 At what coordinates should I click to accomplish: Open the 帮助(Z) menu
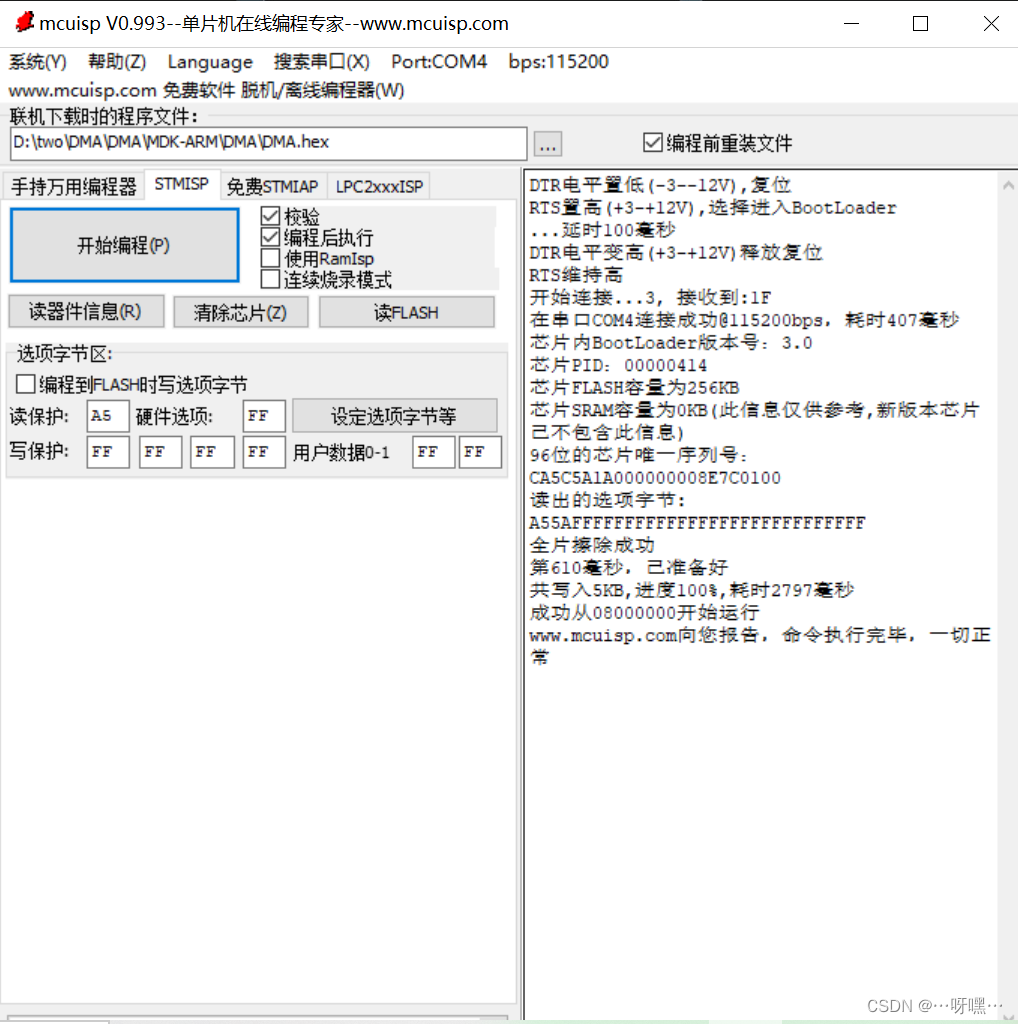(117, 62)
